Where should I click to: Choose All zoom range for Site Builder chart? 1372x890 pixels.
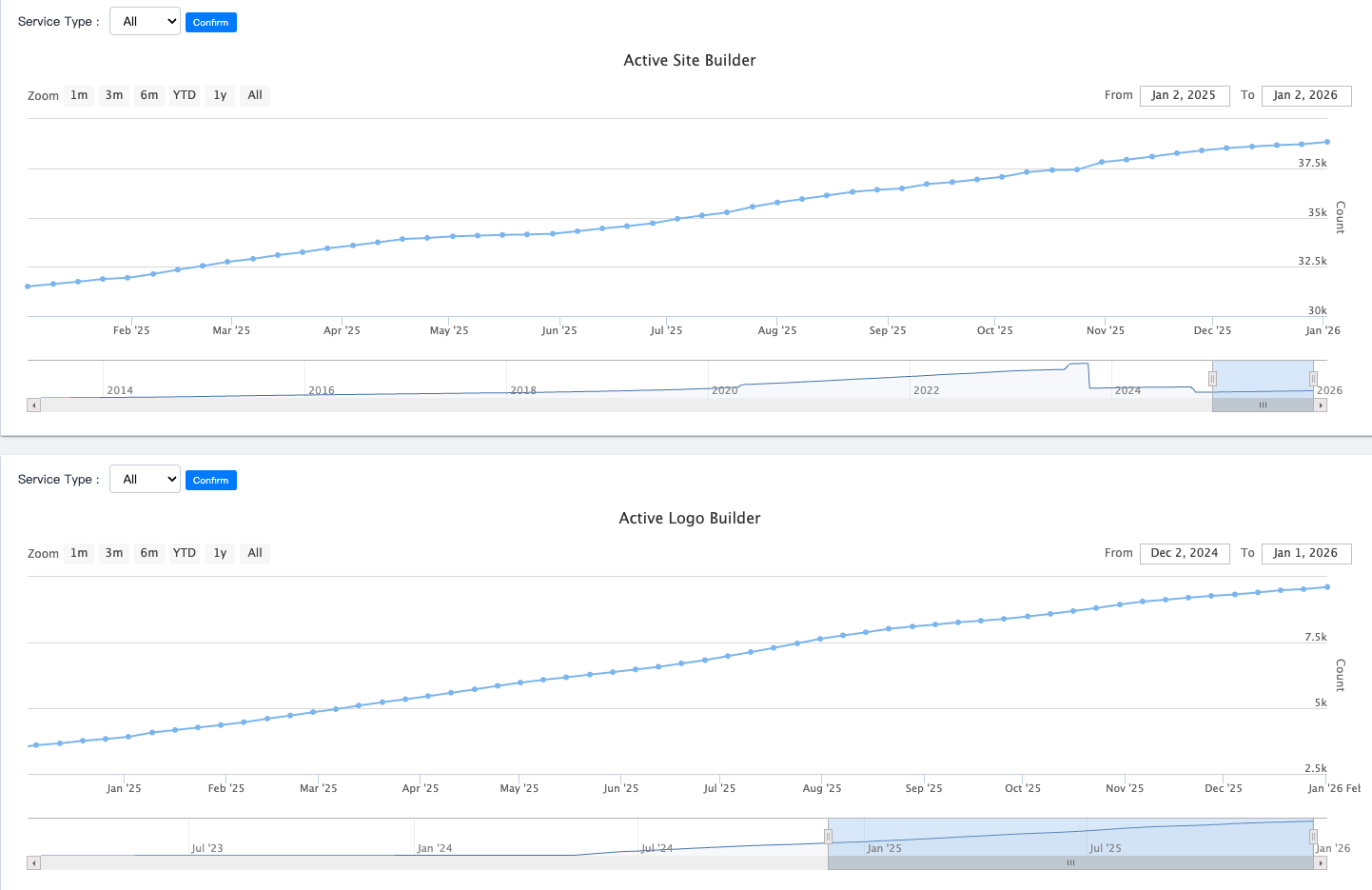[x=255, y=95]
